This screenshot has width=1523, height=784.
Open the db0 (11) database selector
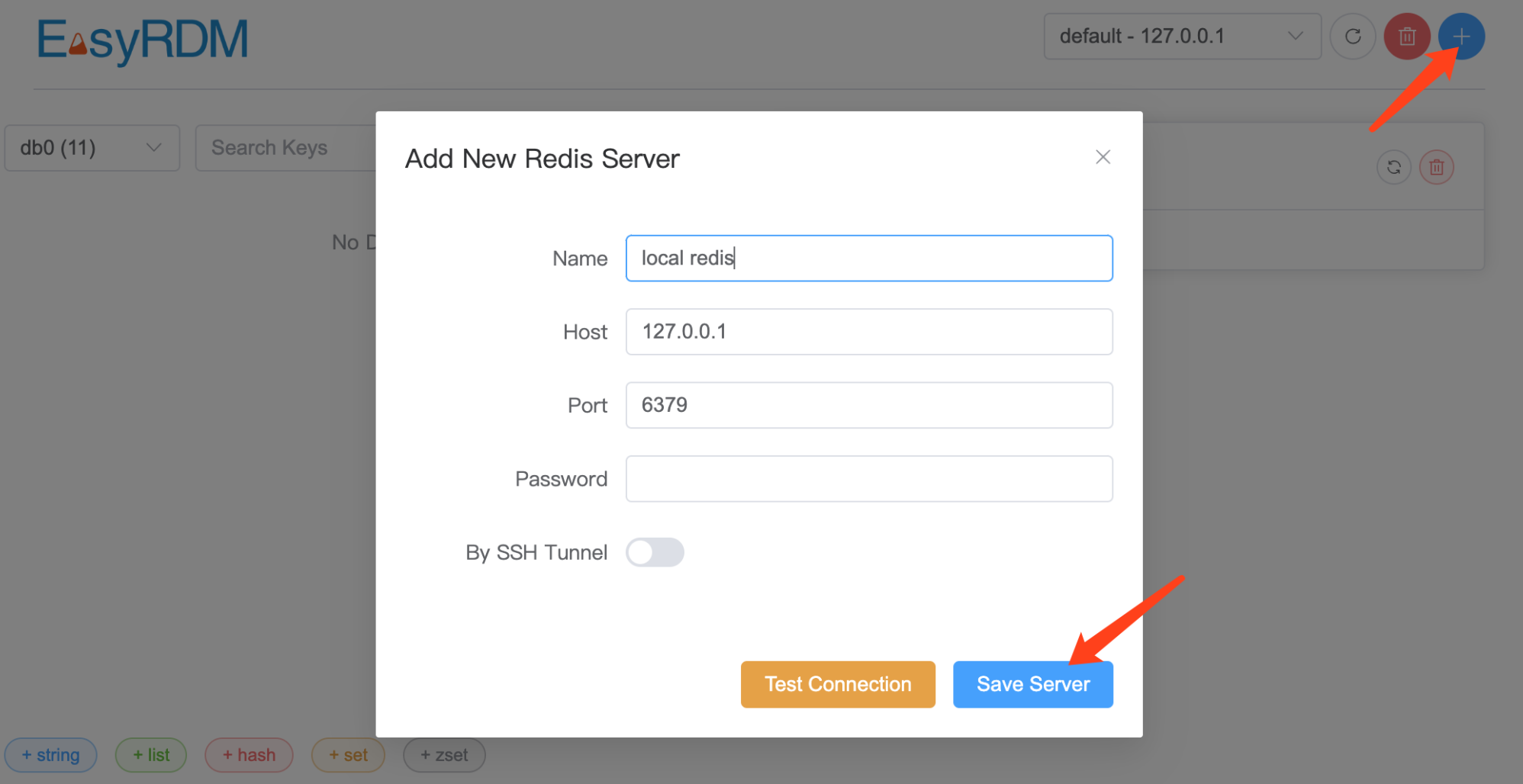click(x=92, y=147)
